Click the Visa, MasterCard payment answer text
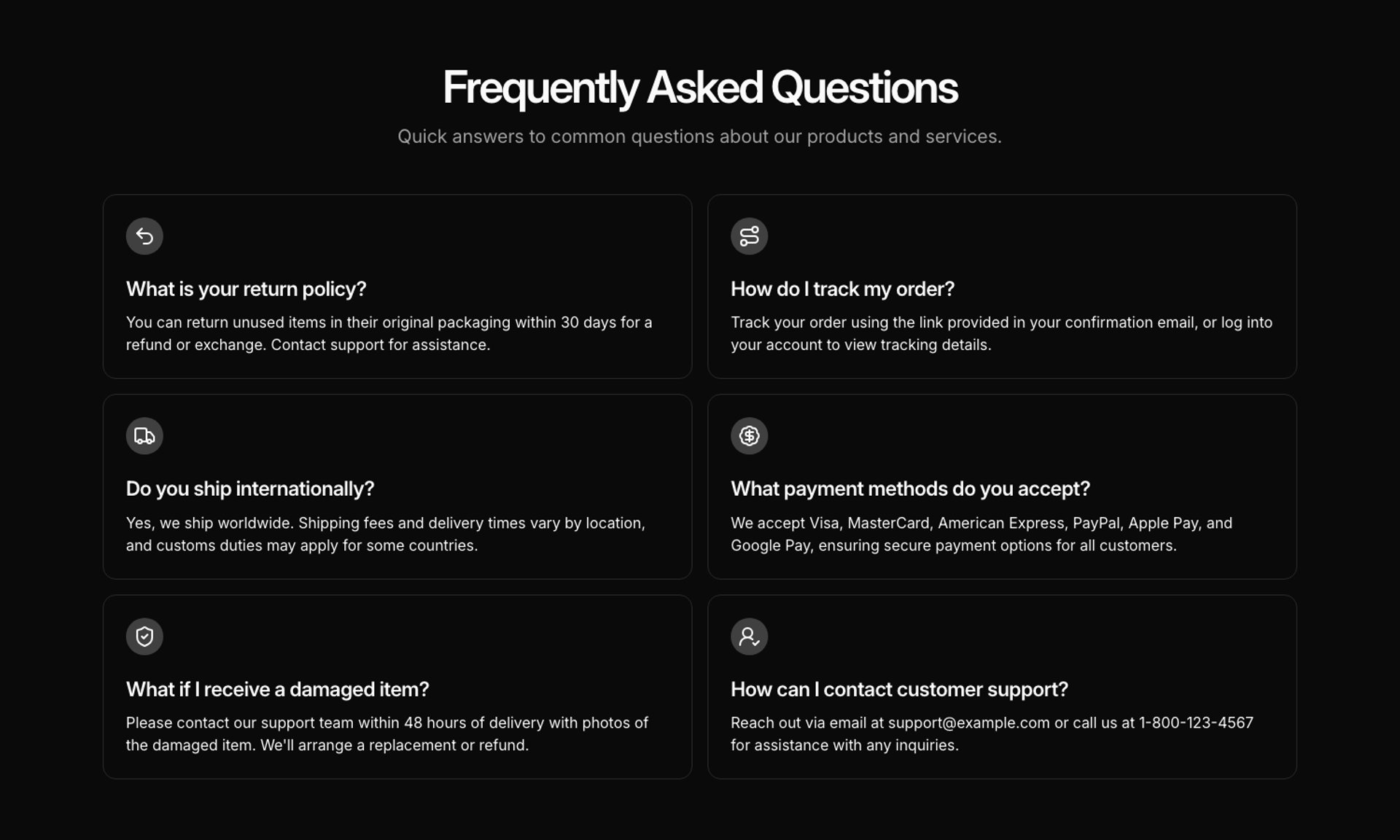 981,534
